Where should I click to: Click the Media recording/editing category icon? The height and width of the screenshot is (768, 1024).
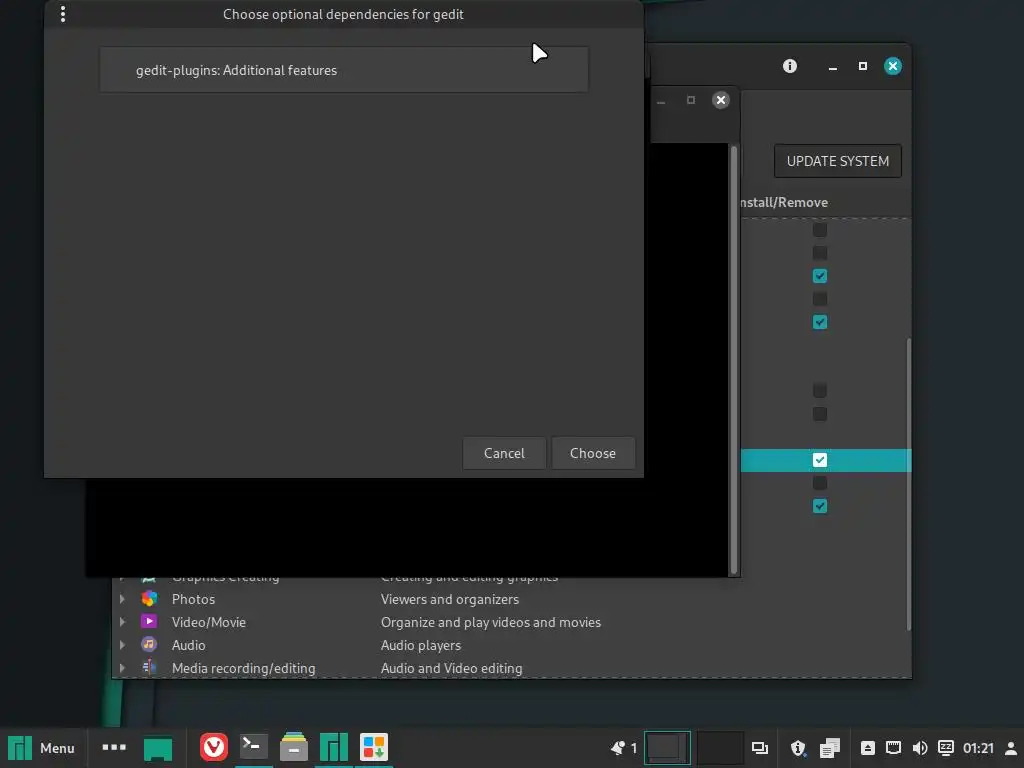[149, 667]
